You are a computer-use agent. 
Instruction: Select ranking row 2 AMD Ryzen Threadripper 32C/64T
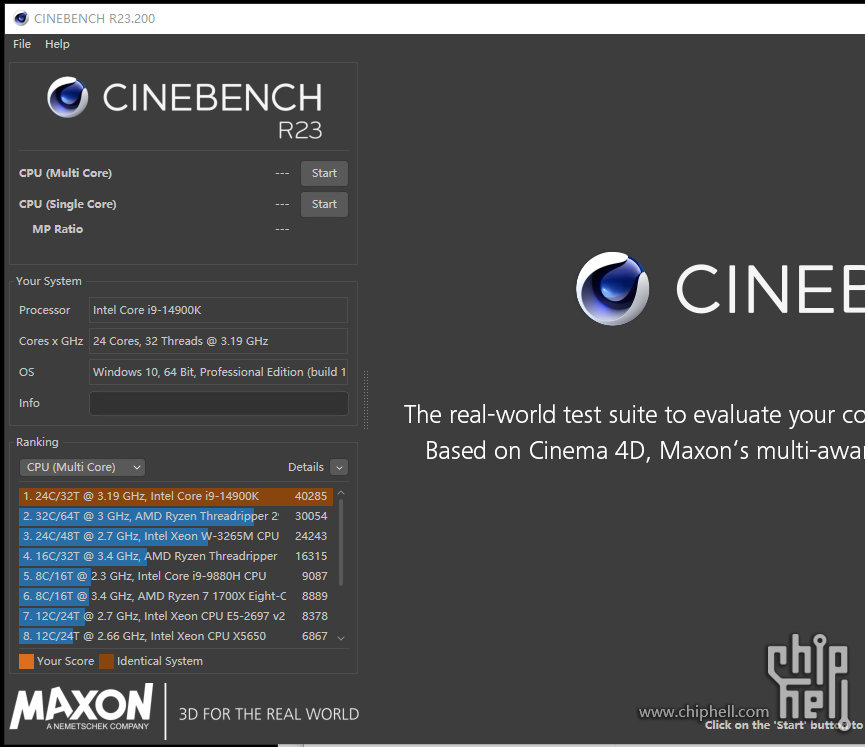pyautogui.click(x=176, y=516)
